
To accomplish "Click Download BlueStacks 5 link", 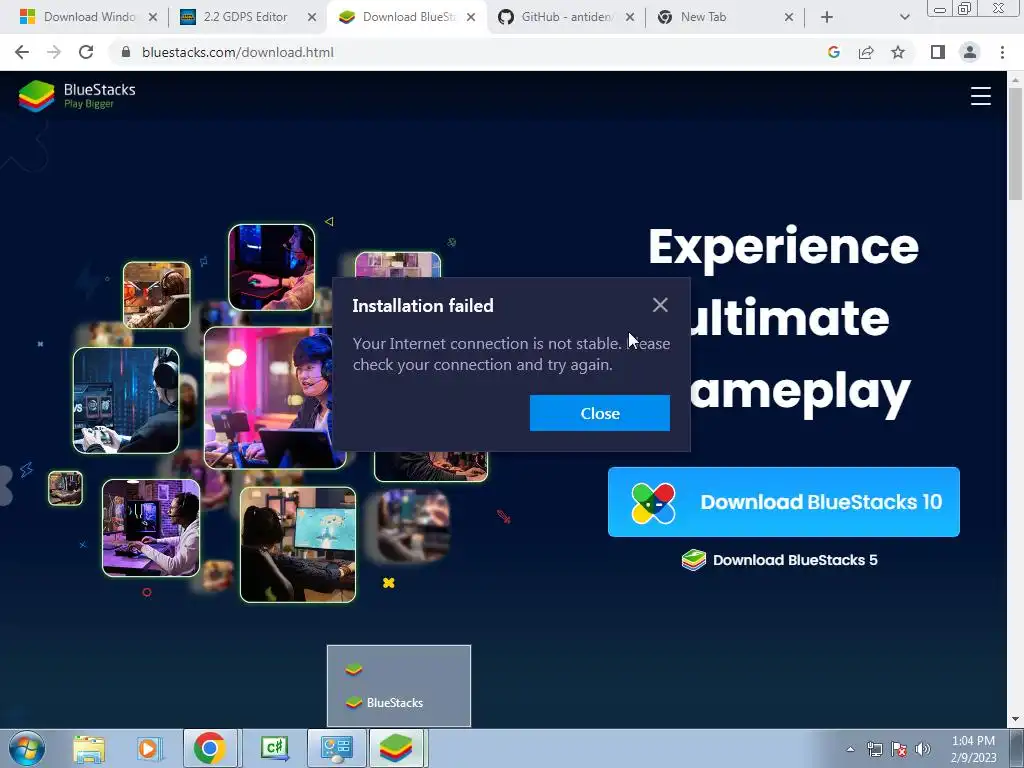I will click(780, 560).
